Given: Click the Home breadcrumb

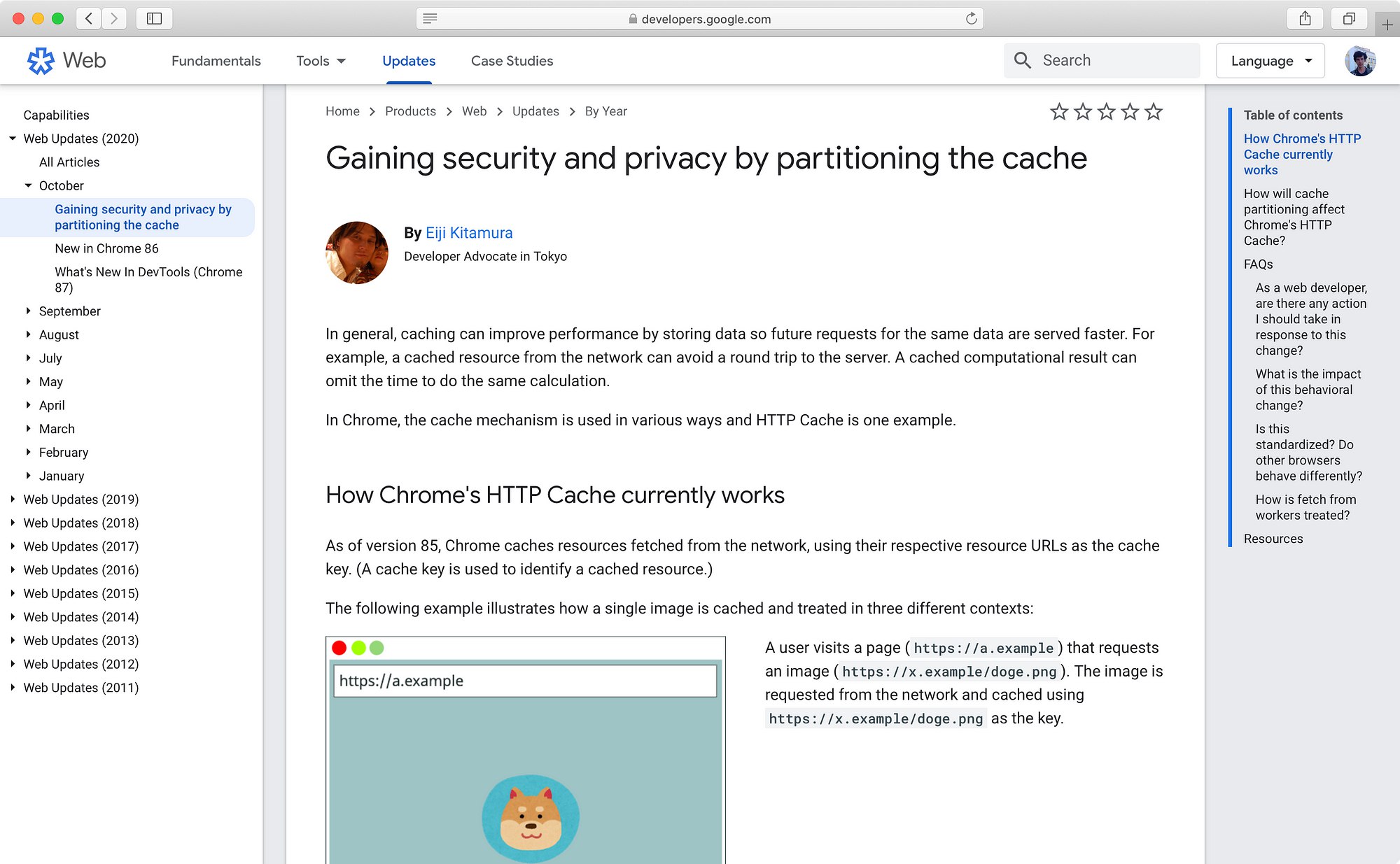Looking at the screenshot, I should click(342, 111).
